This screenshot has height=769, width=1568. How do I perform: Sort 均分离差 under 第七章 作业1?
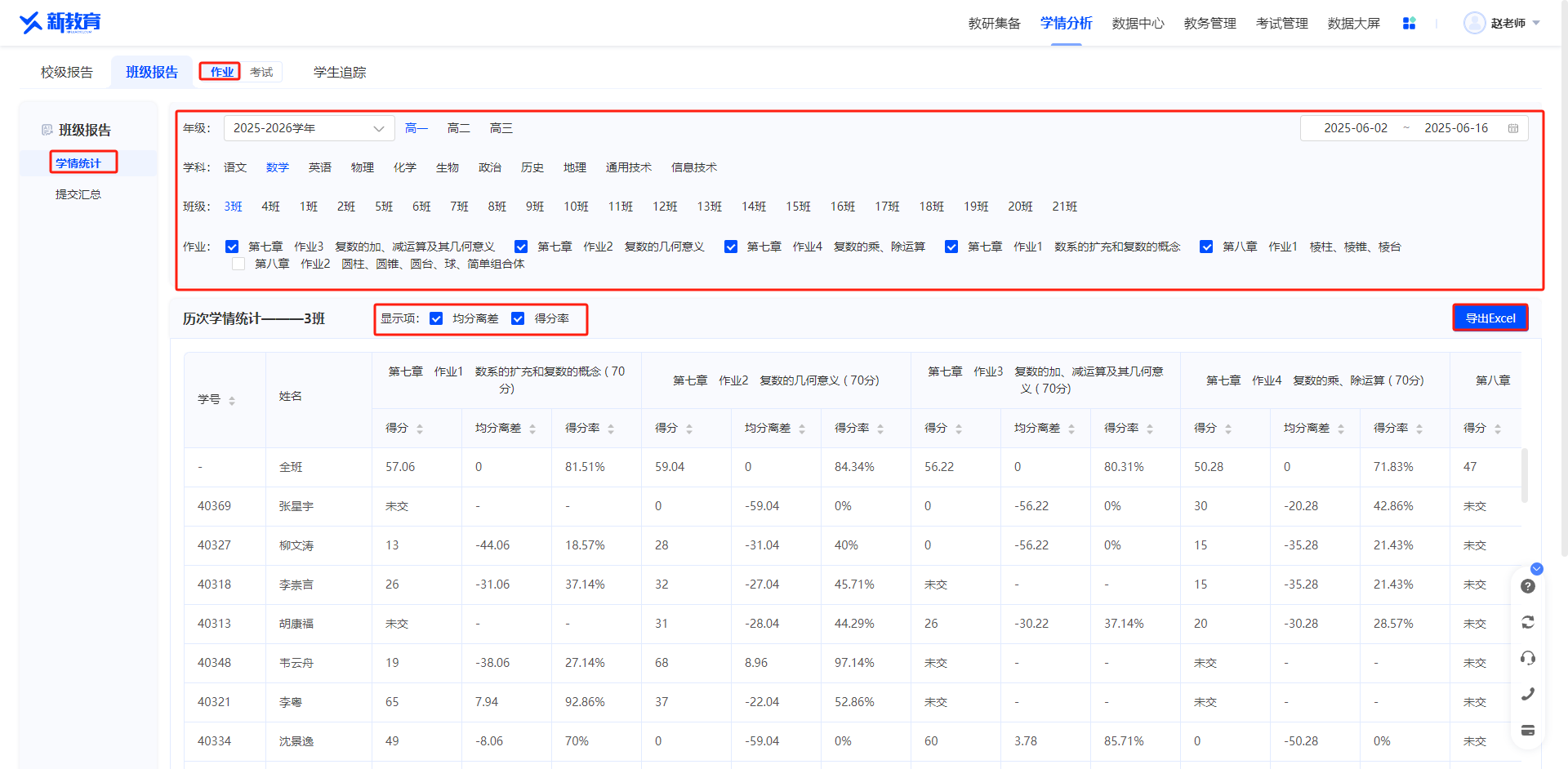click(532, 429)
